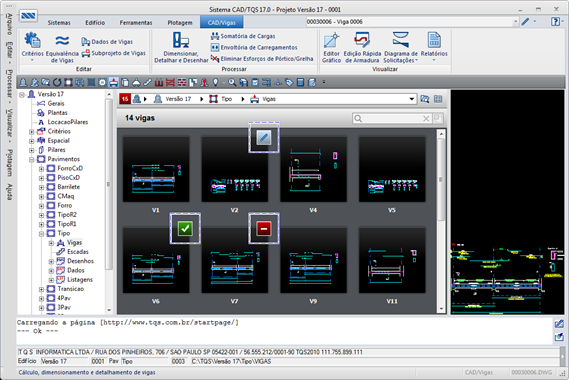The image size is (569, 380).
Task: Select the V1 beam thumbnail
Action: tap(156, 169)
